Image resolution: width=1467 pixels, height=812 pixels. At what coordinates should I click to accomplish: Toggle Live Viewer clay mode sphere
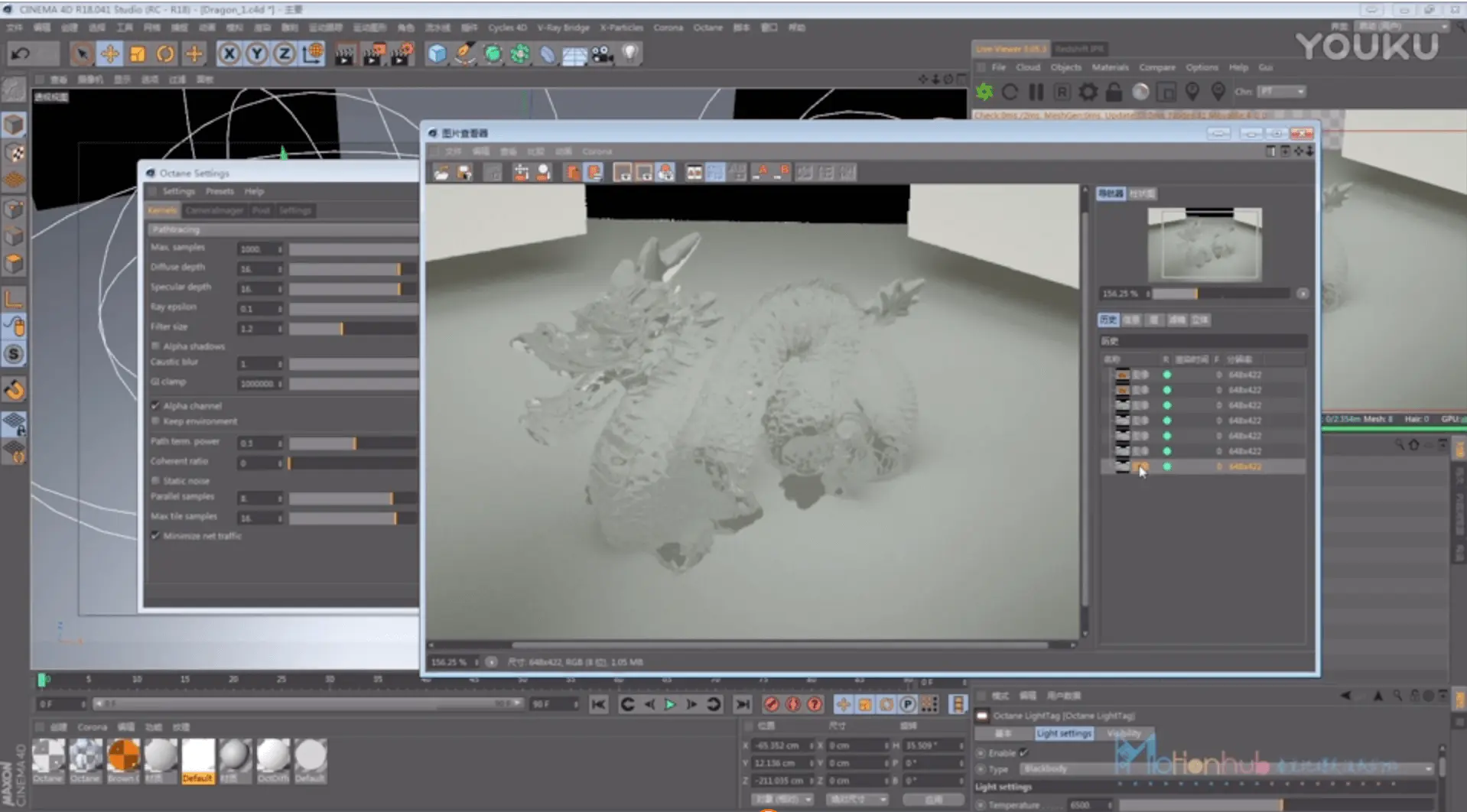[x=1140, y=93]
